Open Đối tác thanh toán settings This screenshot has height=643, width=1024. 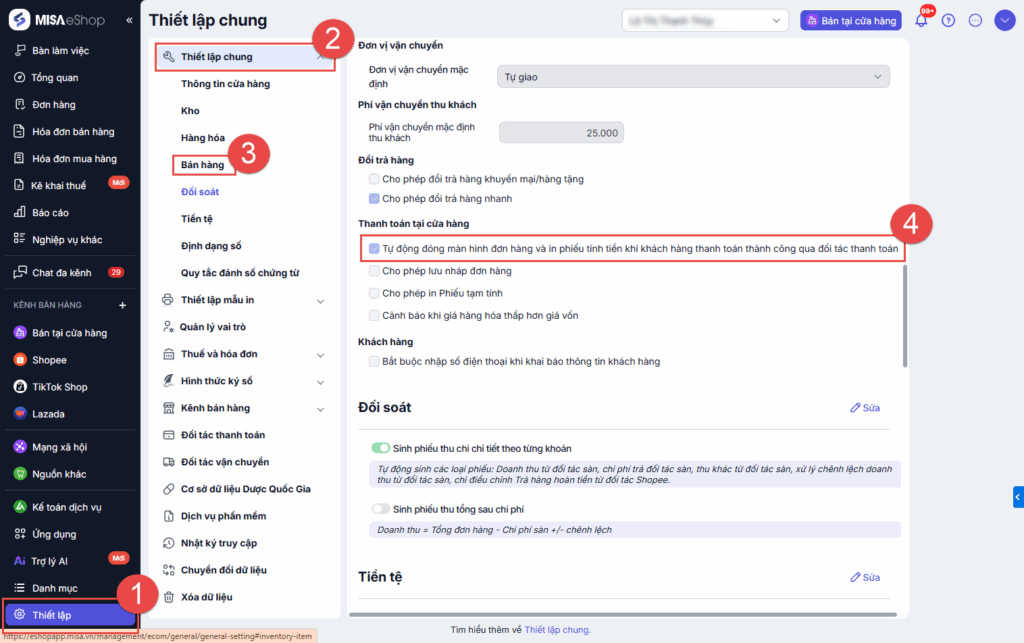(x=223, y=435)
